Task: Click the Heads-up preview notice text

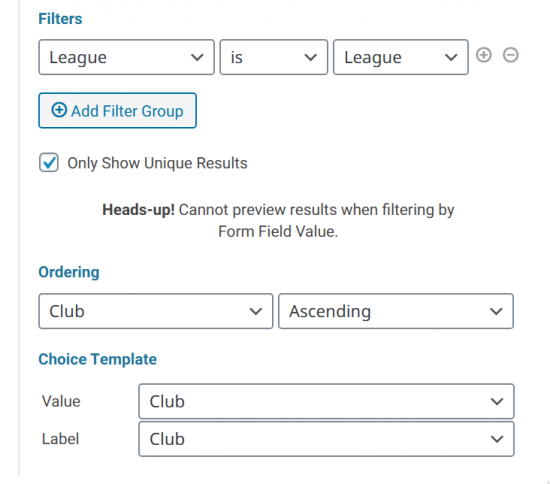Action: [x=278, y=221]
